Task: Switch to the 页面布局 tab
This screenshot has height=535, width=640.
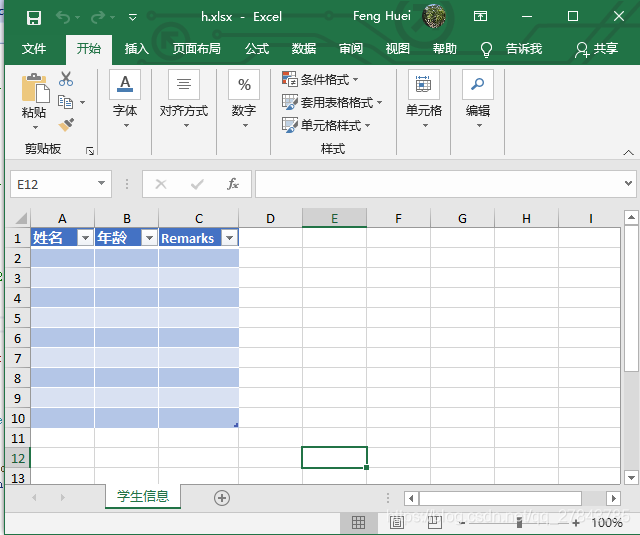Action: click(196, 49)
